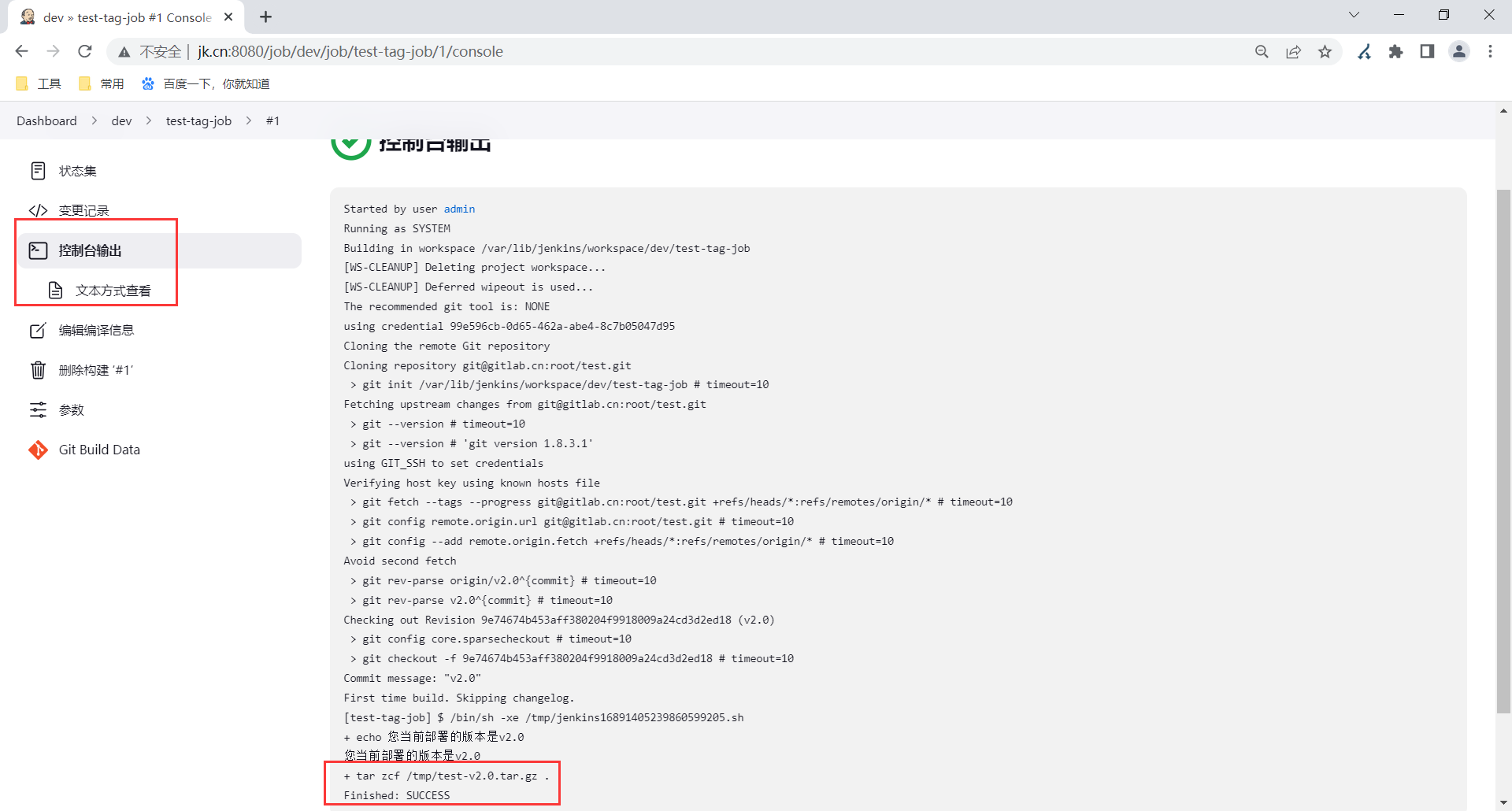Open the browser extensions puzzle icon
This screenshot has height=811, width=1512.
pyautogui.click(x=1395, y=52)
